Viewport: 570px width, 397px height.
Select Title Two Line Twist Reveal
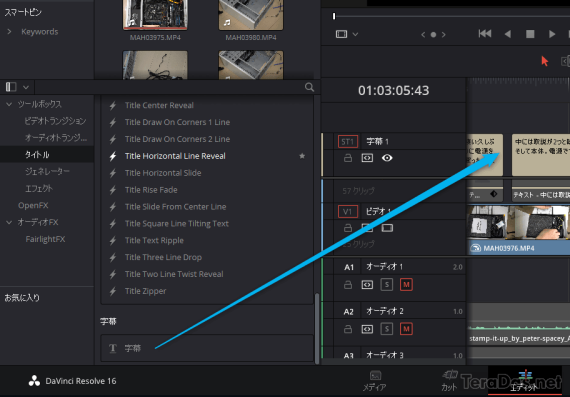(174, 274)
